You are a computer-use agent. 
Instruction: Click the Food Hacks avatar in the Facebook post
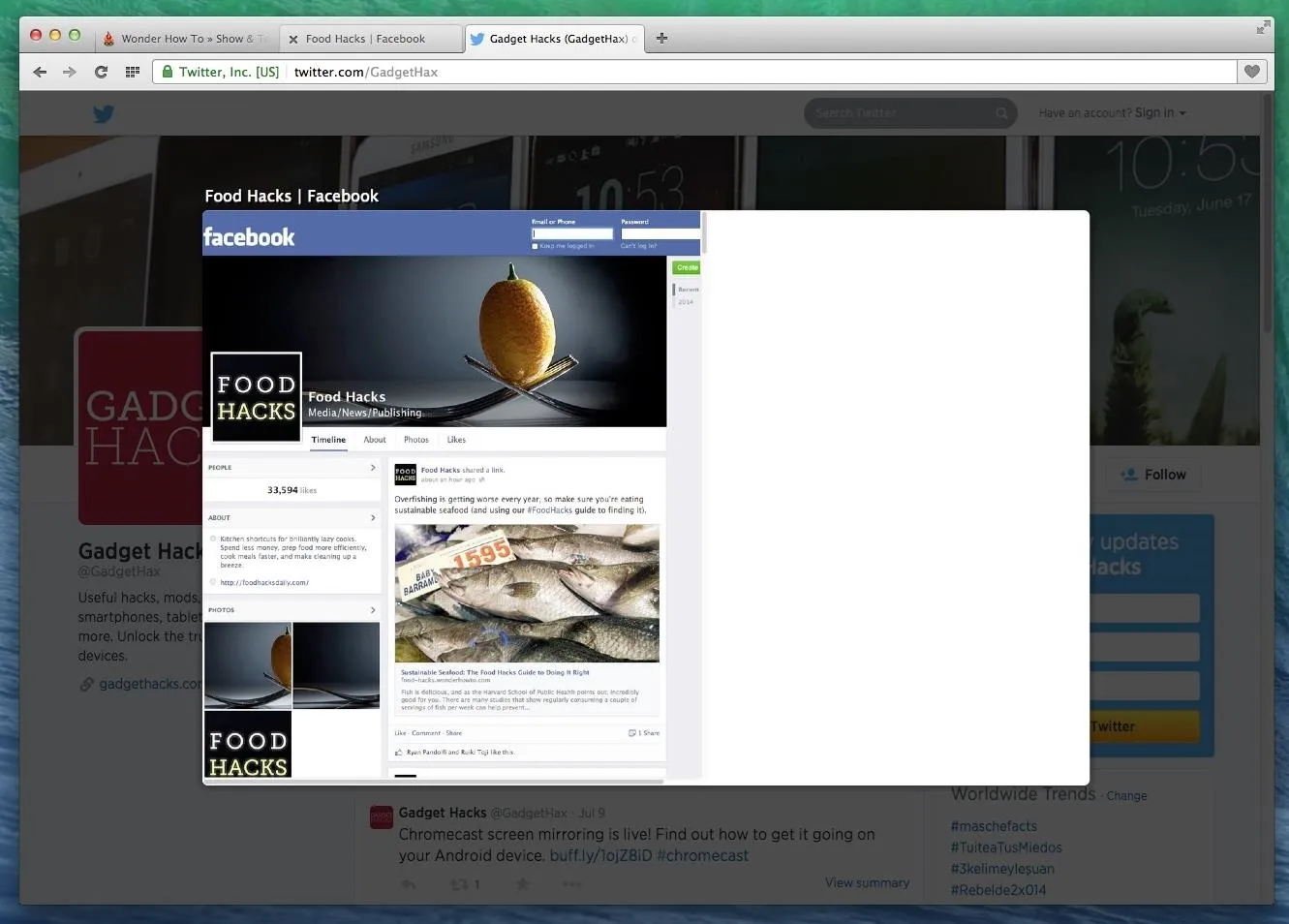click(405, 474)
